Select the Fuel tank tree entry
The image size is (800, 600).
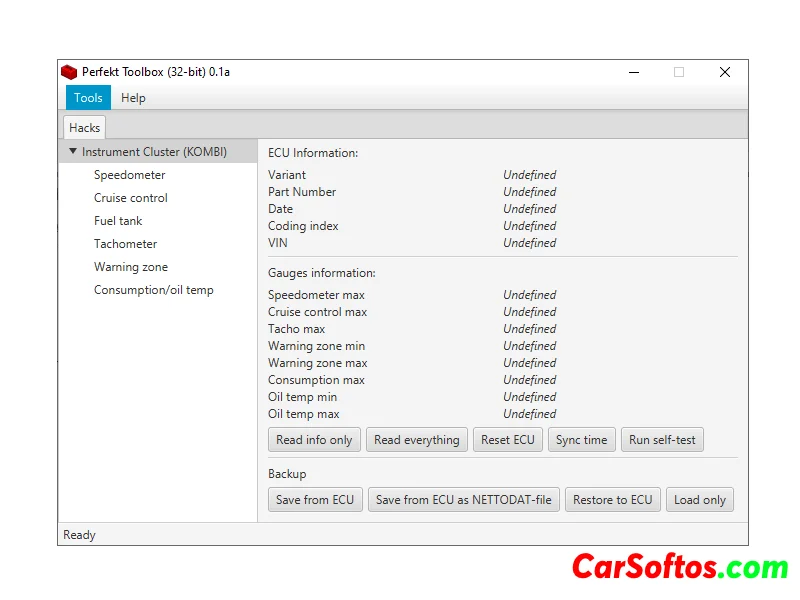point(118,221)
